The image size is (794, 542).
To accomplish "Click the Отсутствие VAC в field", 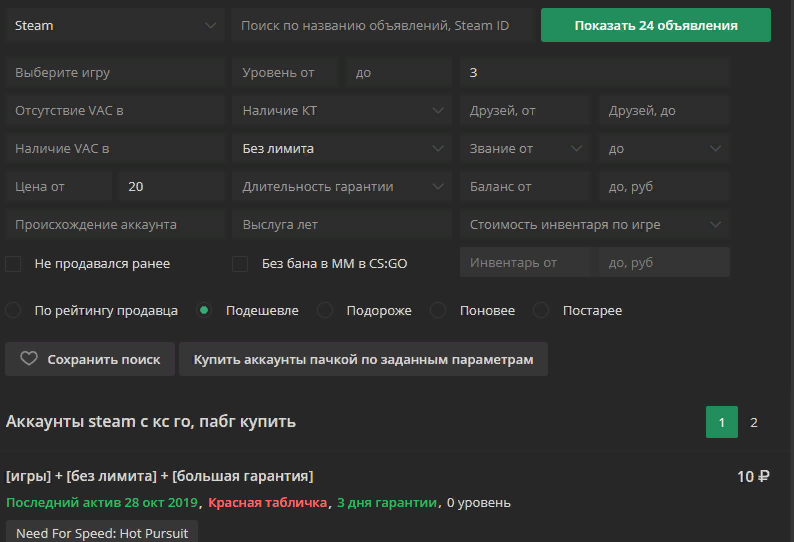I will click(114, 110).
